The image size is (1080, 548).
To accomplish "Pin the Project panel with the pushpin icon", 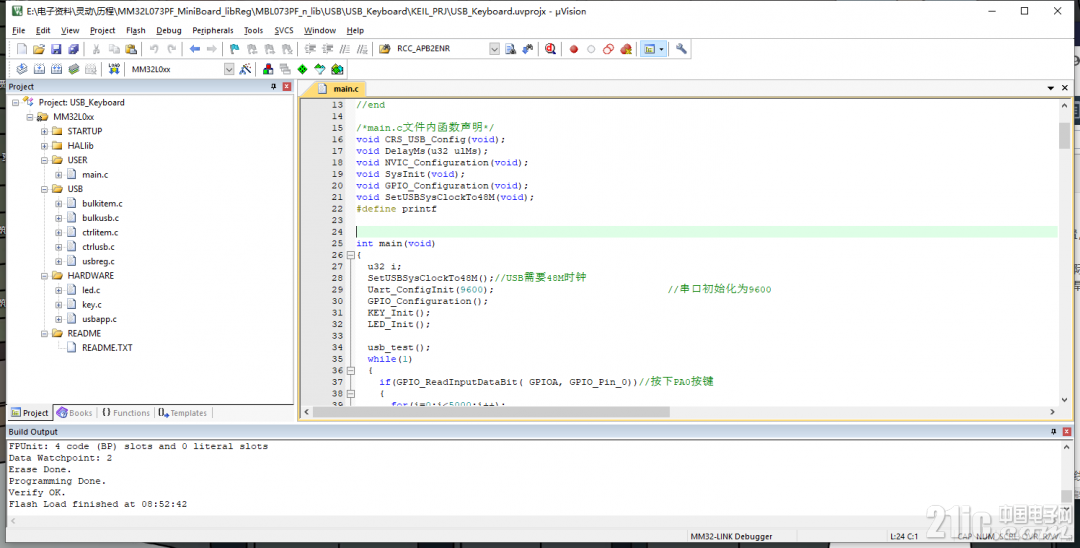I will click(x=273, y=87).
